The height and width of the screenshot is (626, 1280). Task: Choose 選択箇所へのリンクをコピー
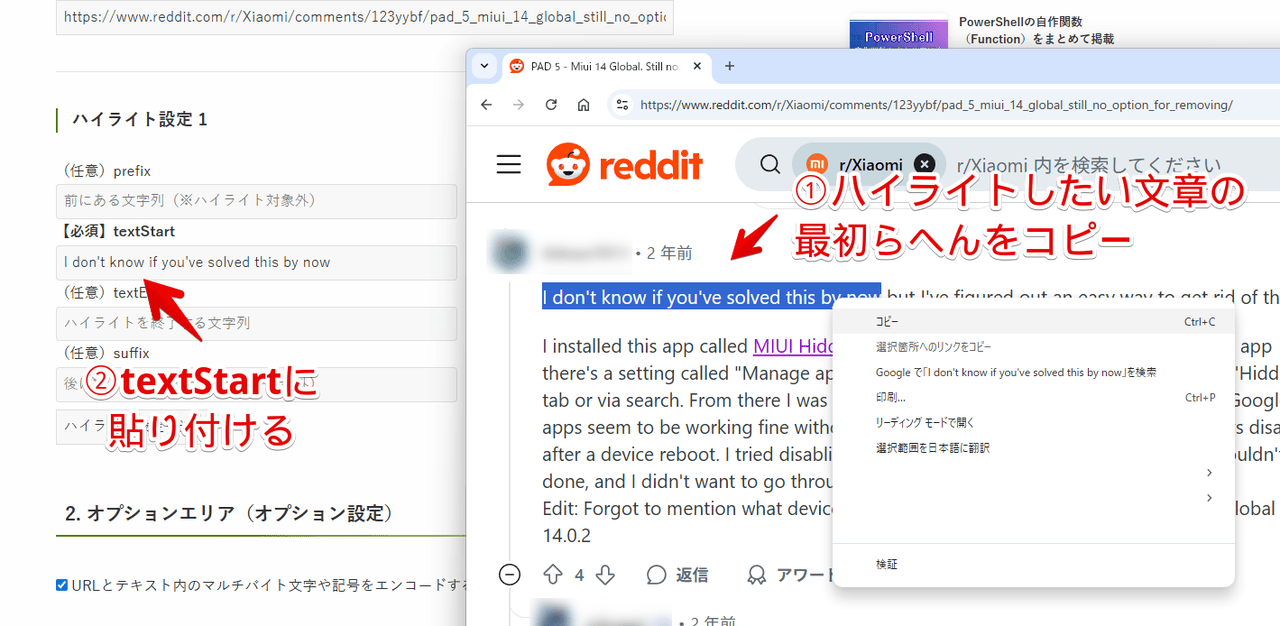1034,347
